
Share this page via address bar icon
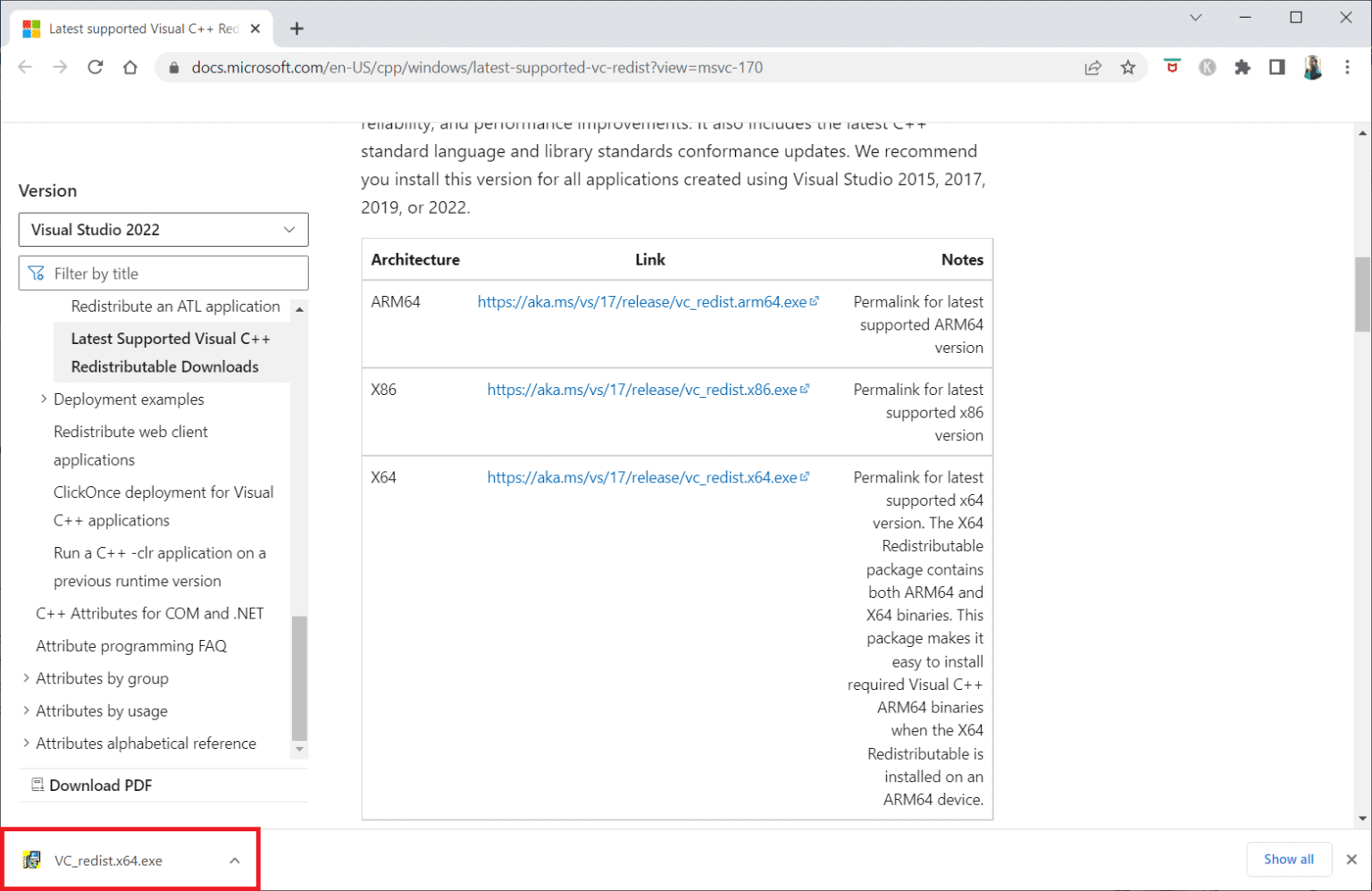(x=1092, y=67)
